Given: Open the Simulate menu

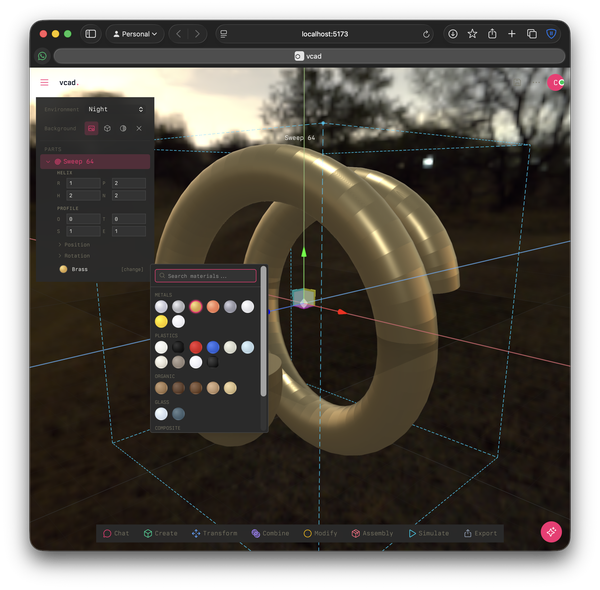Looking at the screenshot, I should [x=429, y=533].
